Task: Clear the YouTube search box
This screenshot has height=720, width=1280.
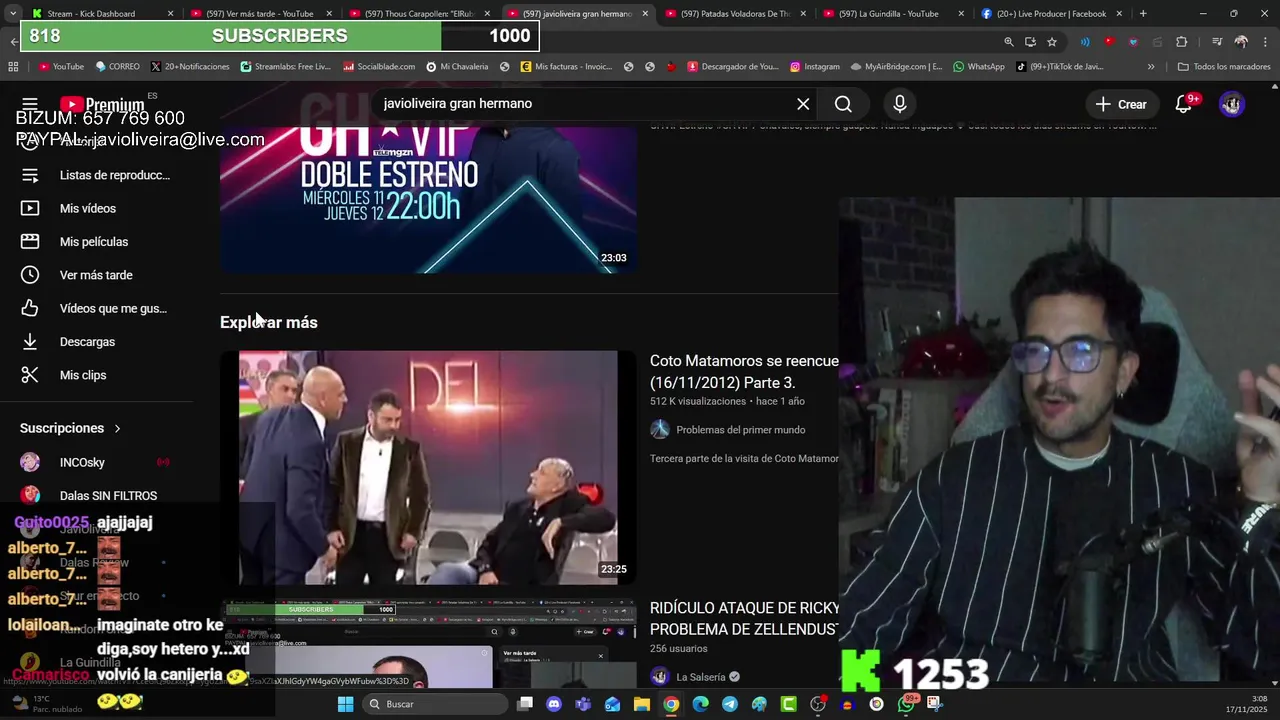Action: [x=803, y=104]
